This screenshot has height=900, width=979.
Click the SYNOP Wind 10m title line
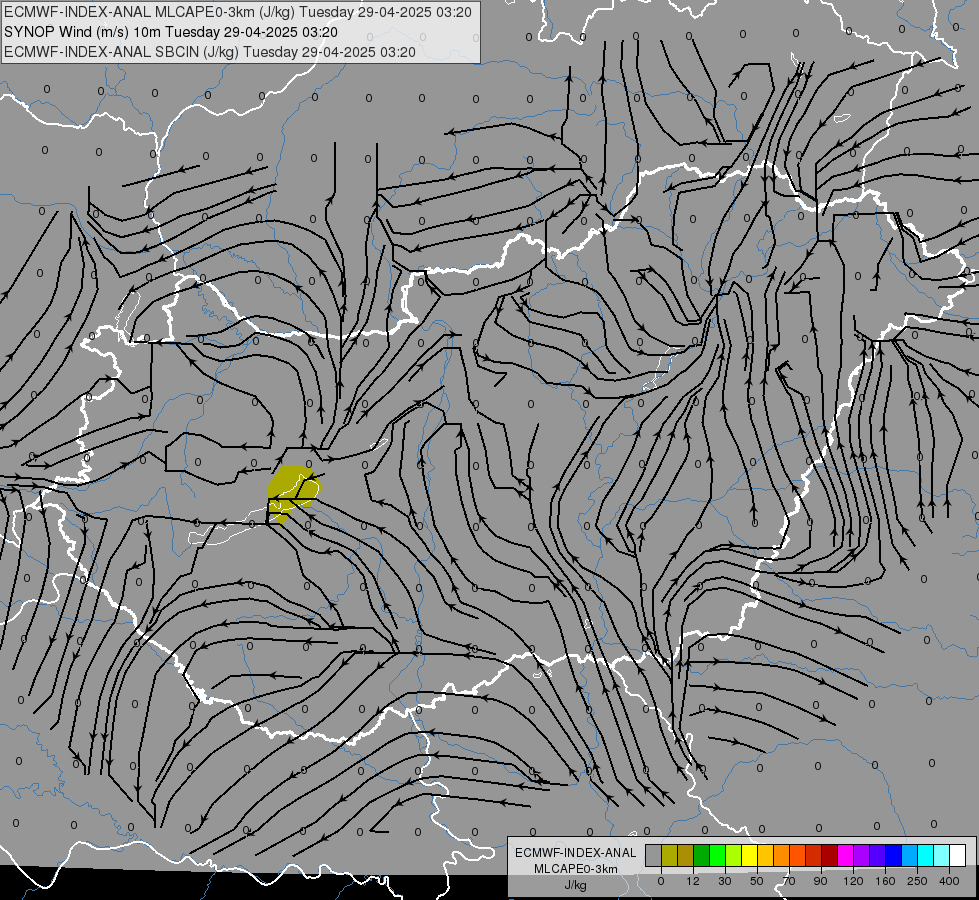click(170, 32)
